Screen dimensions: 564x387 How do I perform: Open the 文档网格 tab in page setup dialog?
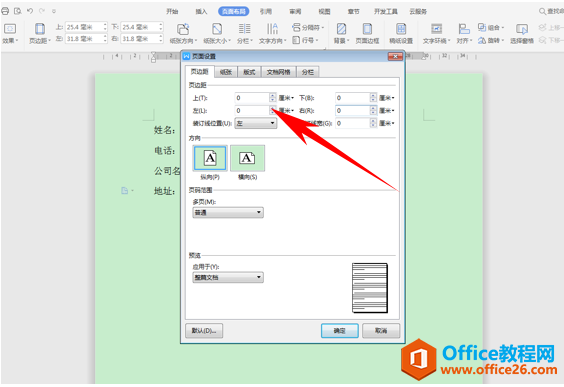tap(278, 72)
